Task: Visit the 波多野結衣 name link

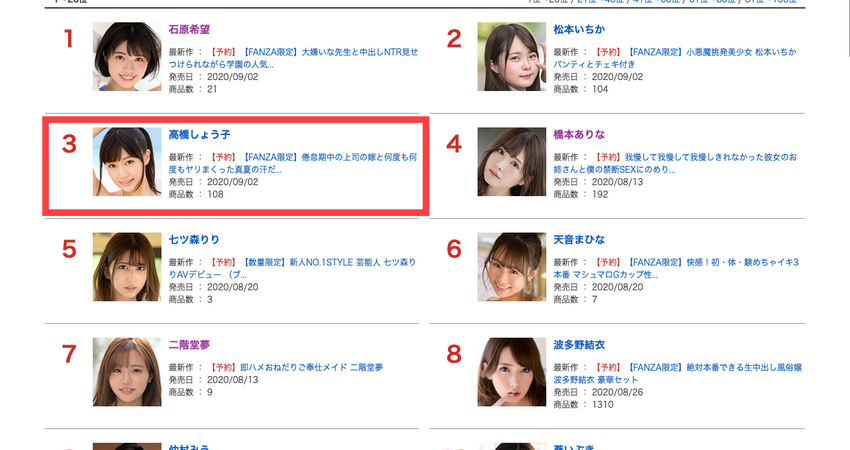Action: click(x=579, y=345)
